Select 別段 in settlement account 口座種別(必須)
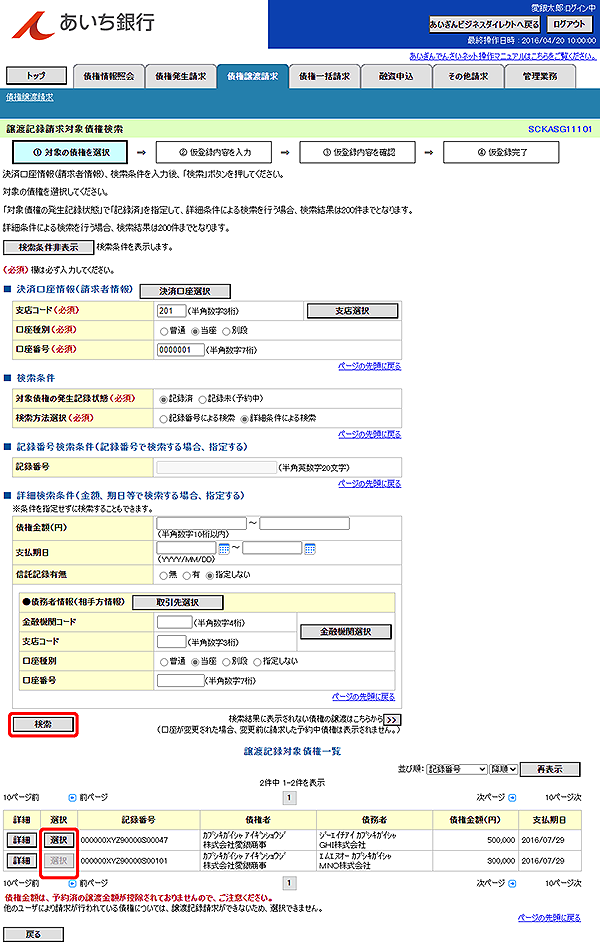 (x=226, y=331)
